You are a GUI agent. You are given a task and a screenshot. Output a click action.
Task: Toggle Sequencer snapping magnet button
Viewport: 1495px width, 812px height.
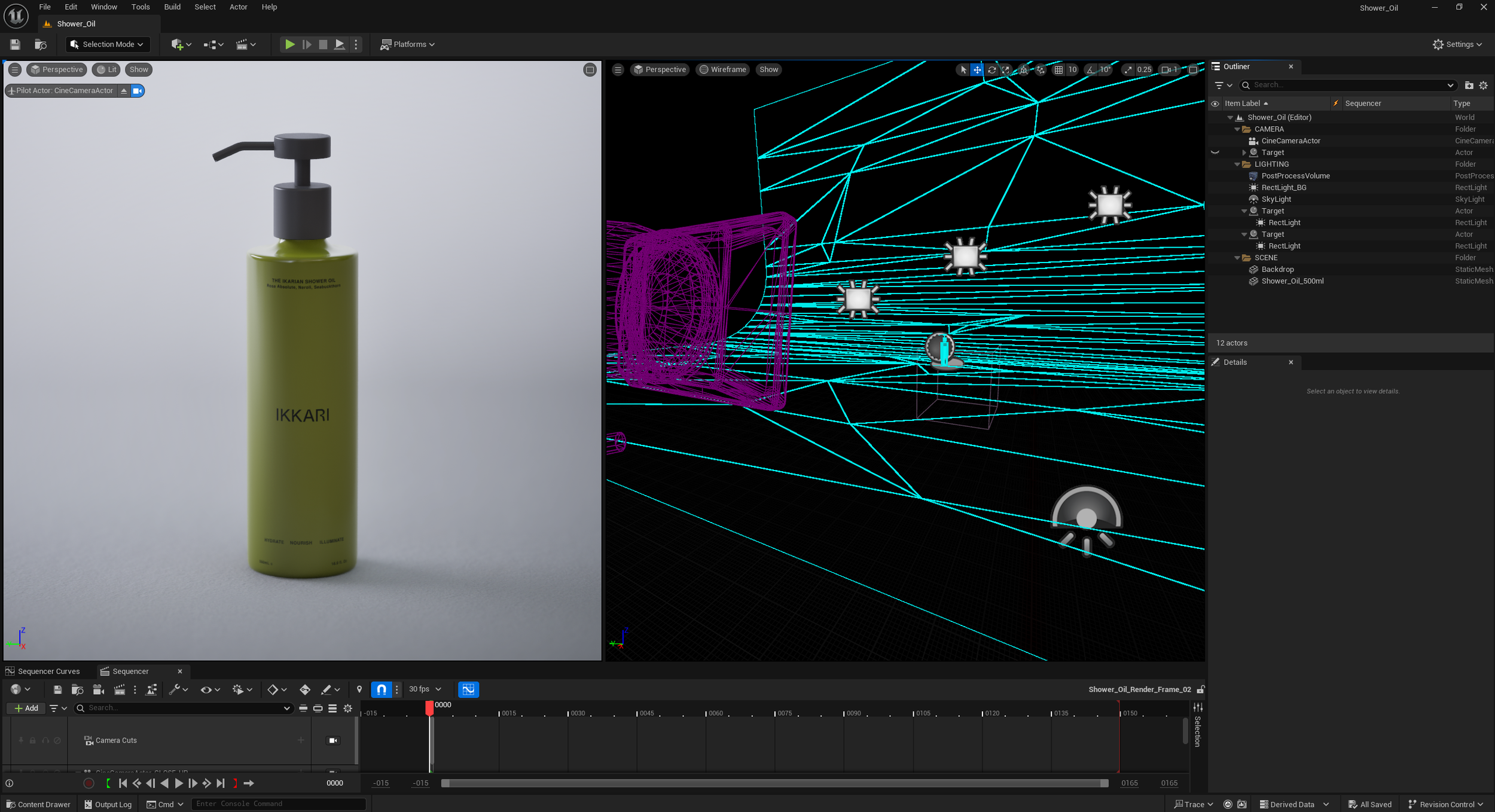click(x=381, y=689)
